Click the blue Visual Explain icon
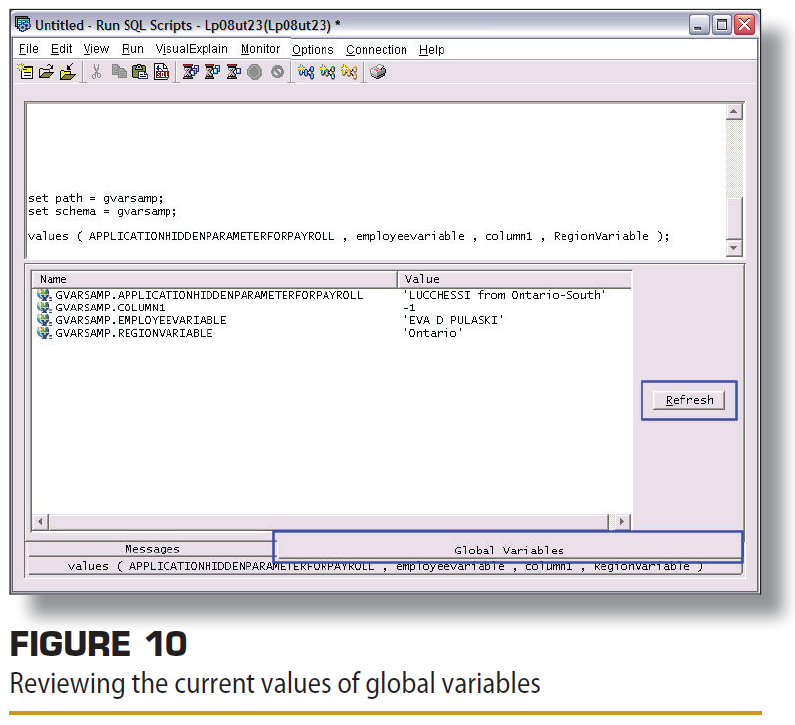 point(306,72)
